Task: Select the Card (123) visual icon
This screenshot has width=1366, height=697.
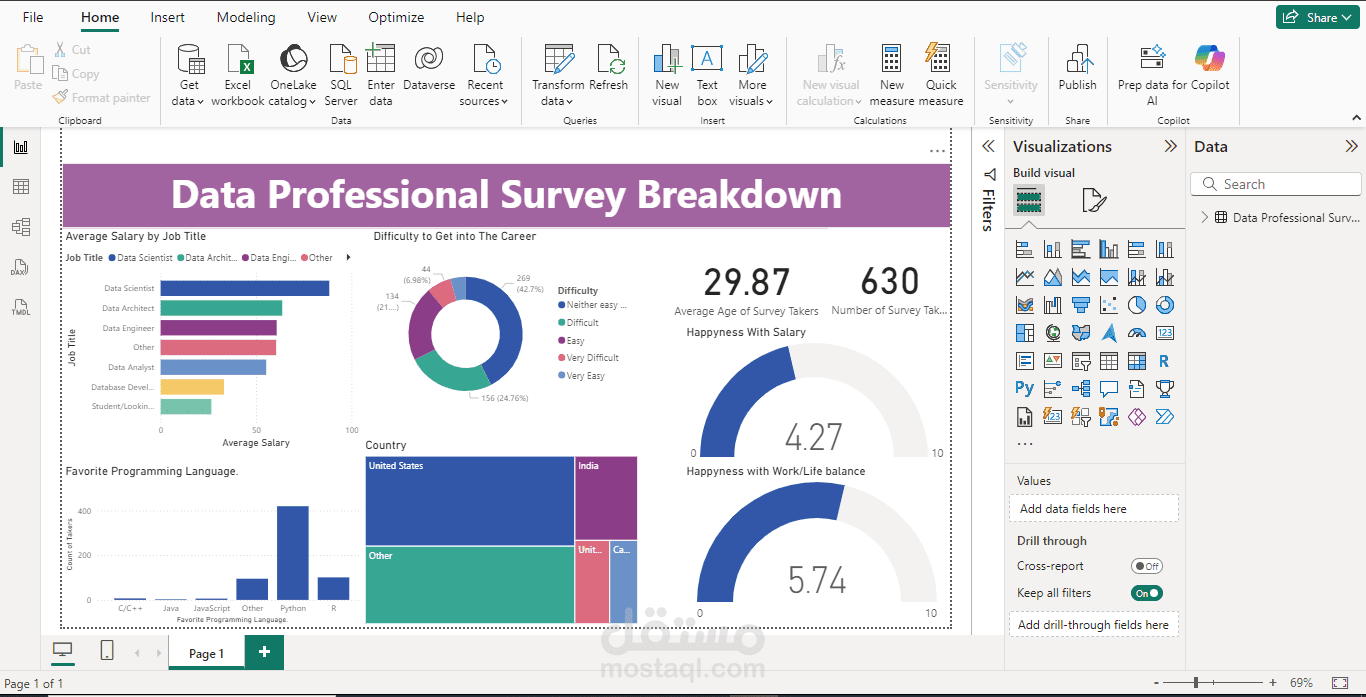Action: point(1165,333)
